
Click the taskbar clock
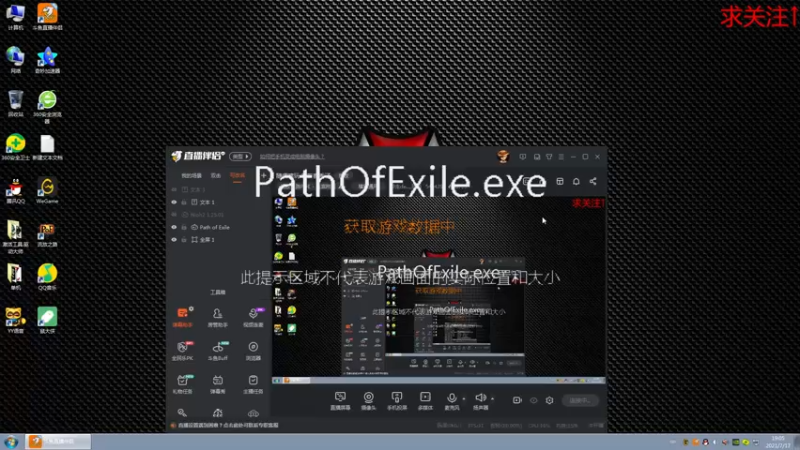(x=778, y=442)
